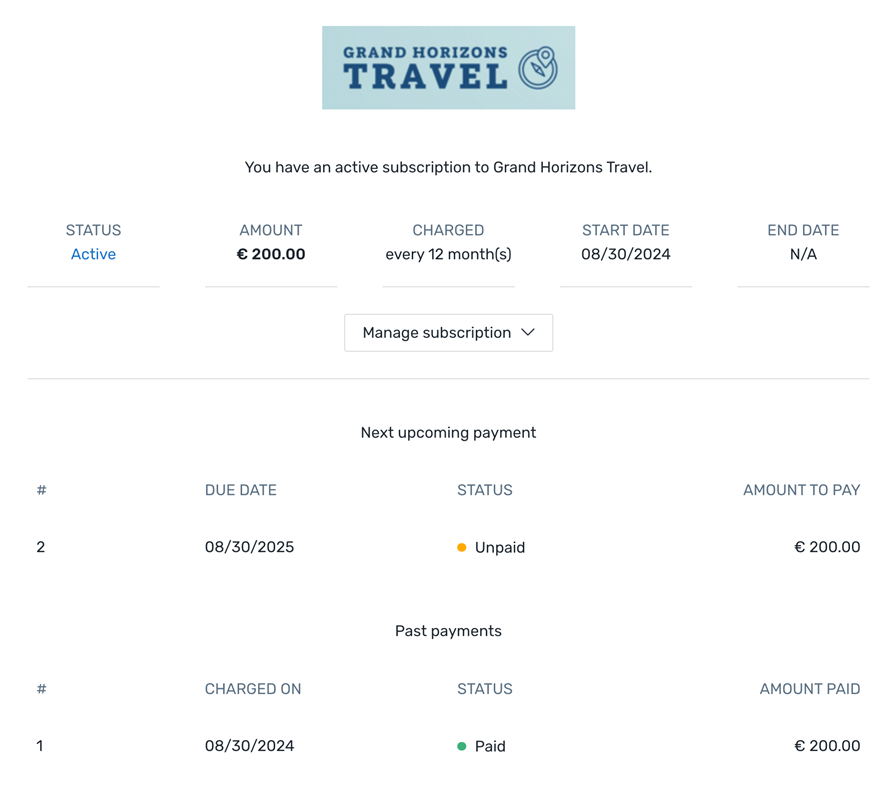This screenshot has width=896, height=788.
Task: Select the Paid status label
Action: pos(490,746)
